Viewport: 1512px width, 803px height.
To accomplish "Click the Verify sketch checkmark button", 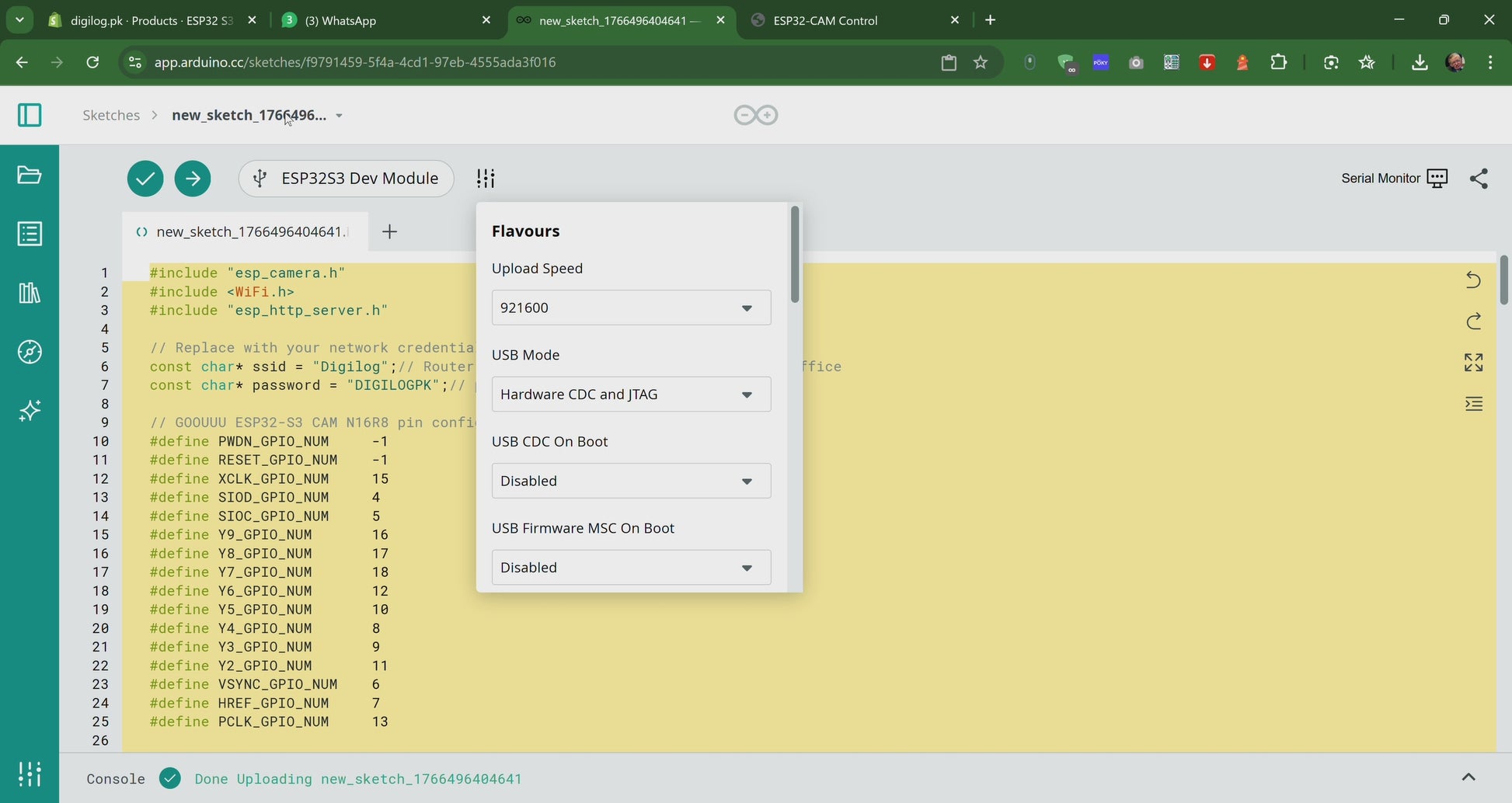I will 145,179.
